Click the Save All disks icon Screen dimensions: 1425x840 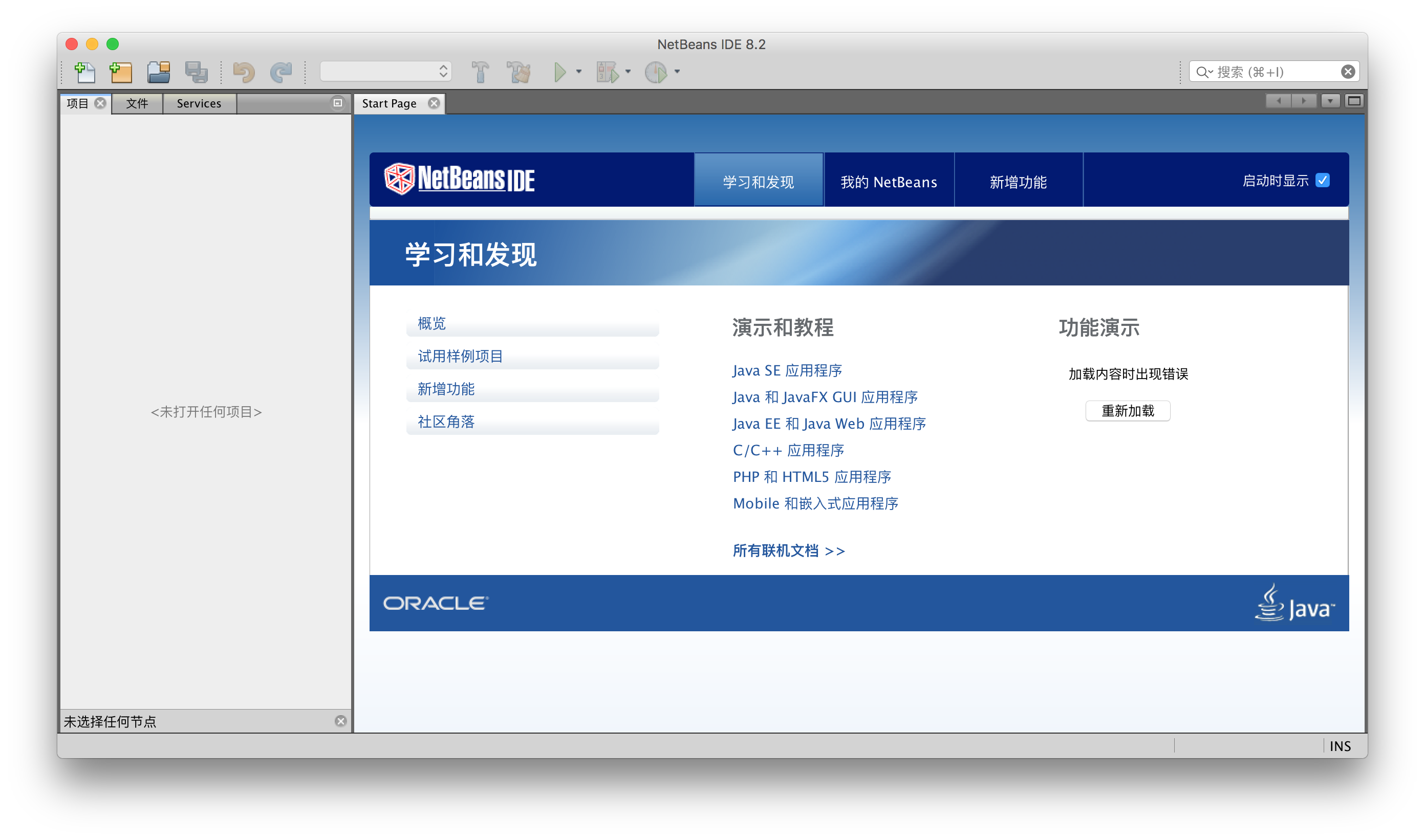tap(197, 72)
